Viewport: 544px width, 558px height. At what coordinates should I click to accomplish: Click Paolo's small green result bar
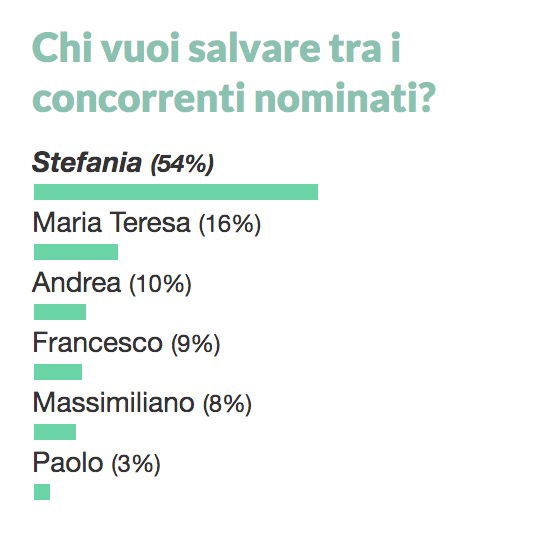tap(42, 492)
